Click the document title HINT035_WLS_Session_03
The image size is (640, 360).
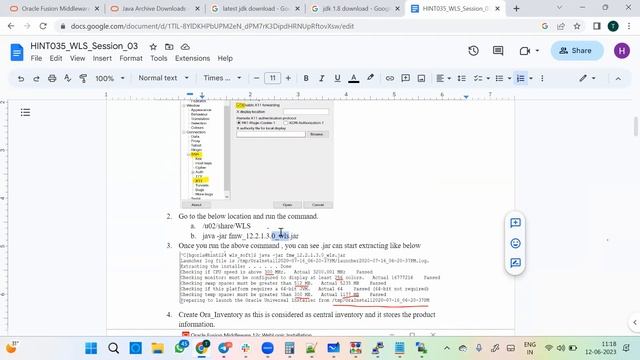[x=84, y=46]
